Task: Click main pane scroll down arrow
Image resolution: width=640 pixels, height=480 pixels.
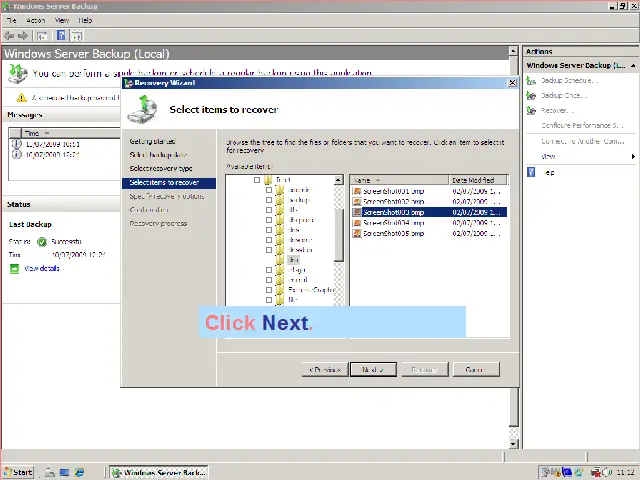Action: pos(514,444)
